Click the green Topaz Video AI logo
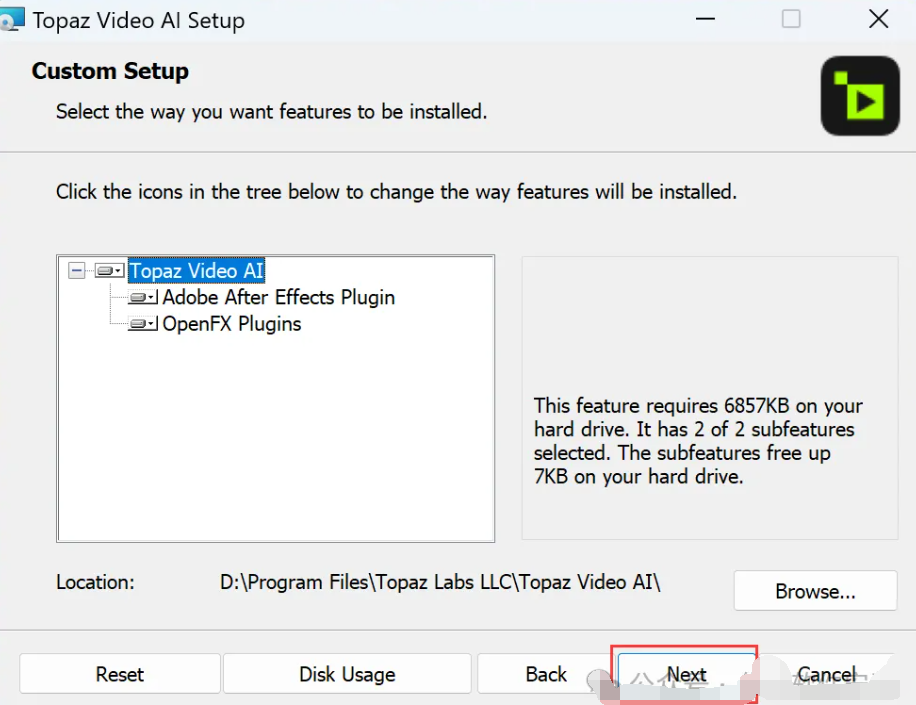916x705 pixels. click(x=859, y=96)
